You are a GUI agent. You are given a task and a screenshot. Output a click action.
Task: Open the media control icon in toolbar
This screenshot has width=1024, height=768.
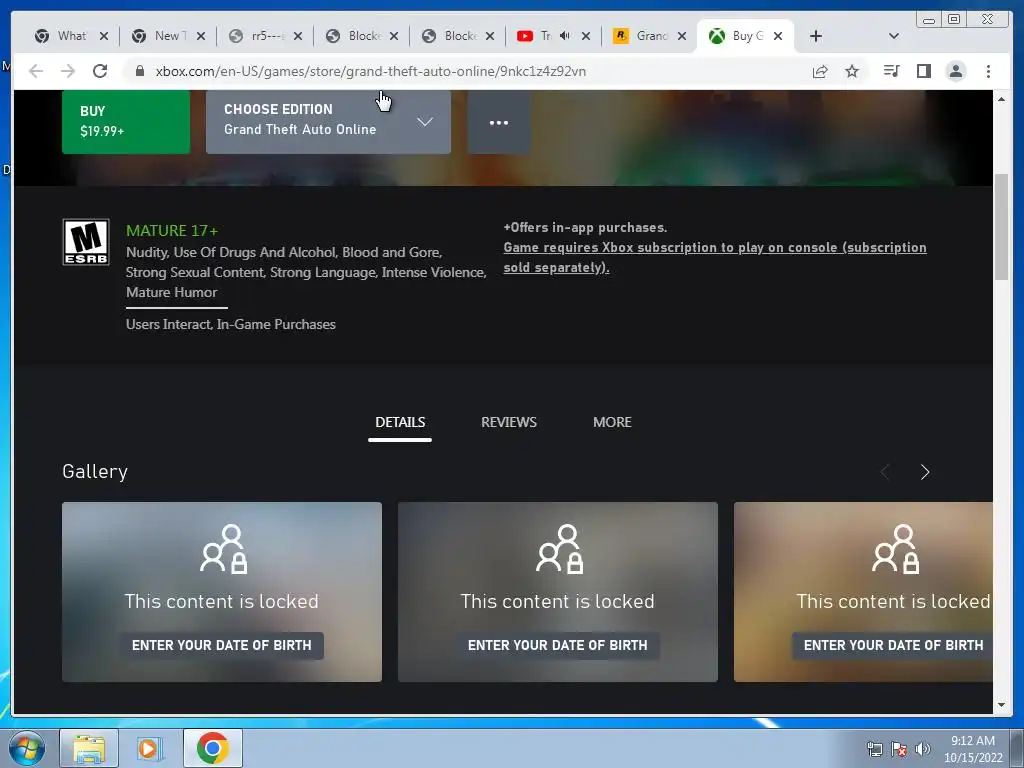coord(891,71)
